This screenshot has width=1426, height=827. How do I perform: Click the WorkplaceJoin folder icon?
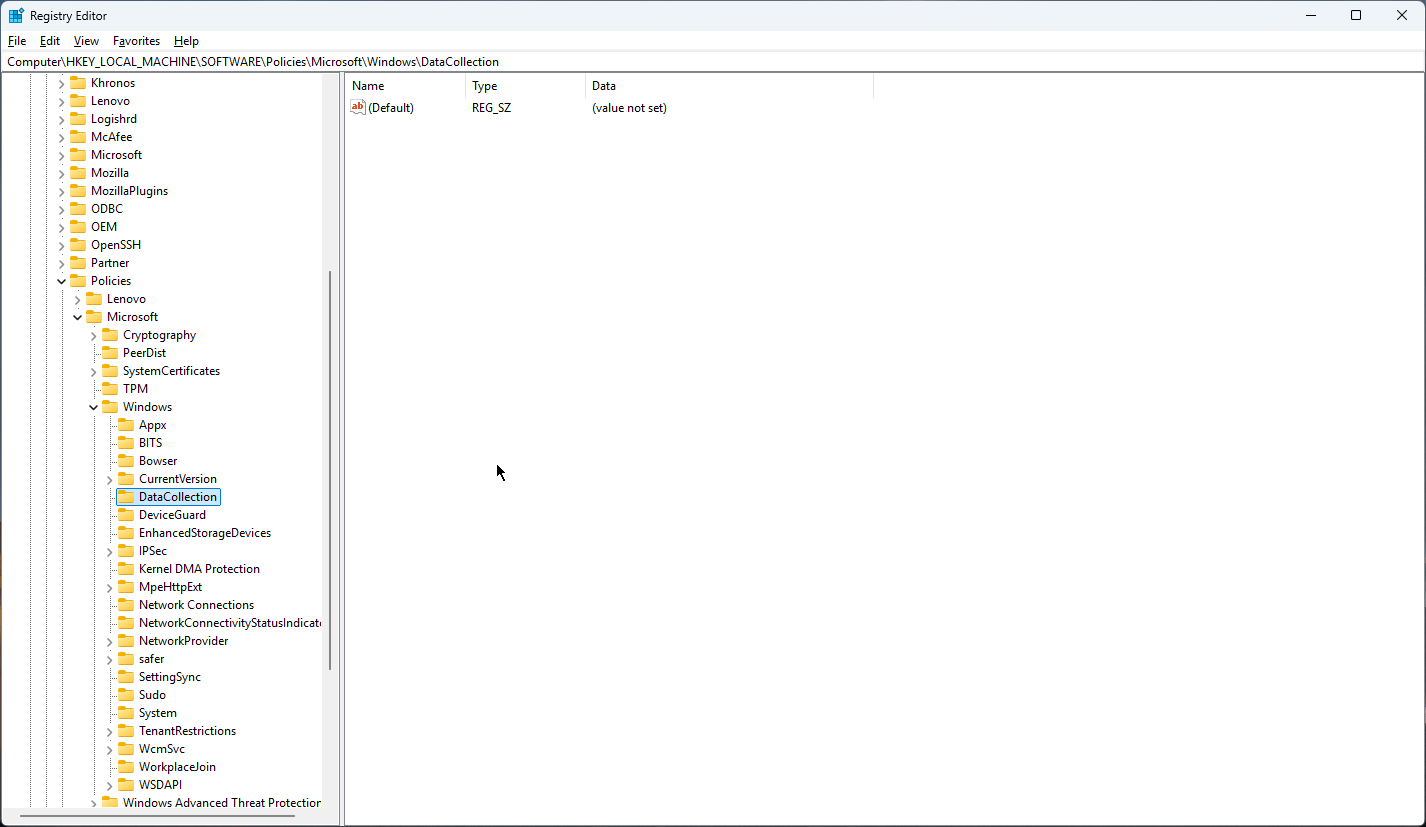[x=126, y=767]
